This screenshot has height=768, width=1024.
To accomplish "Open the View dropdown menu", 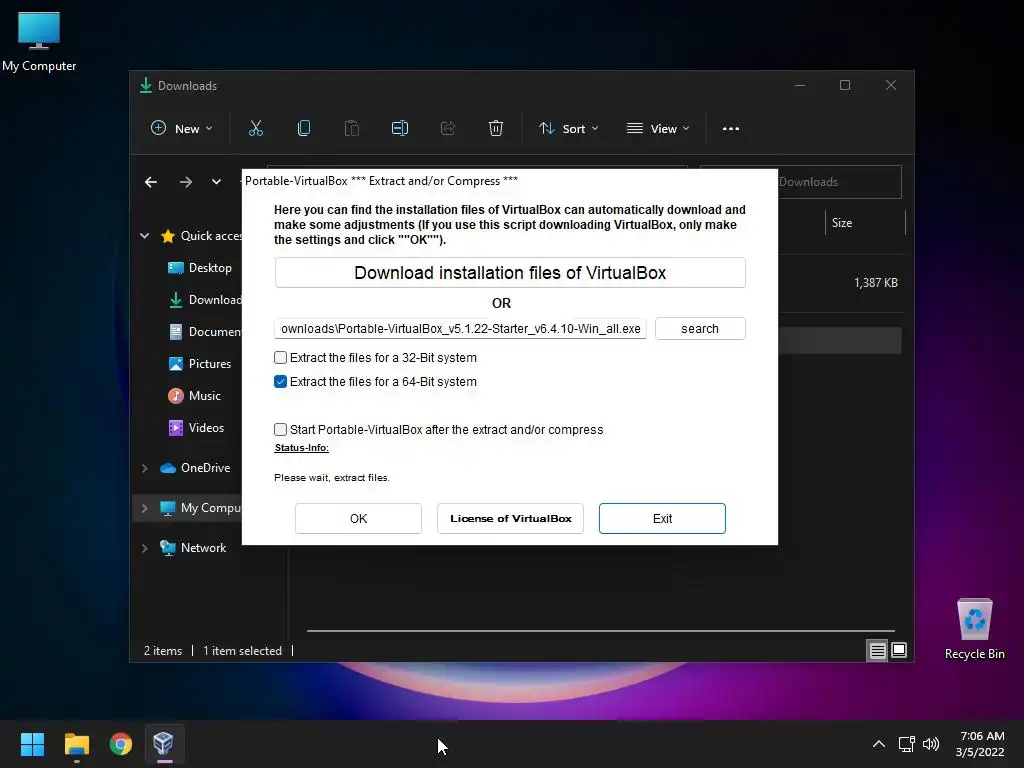I will coord(658,129).
